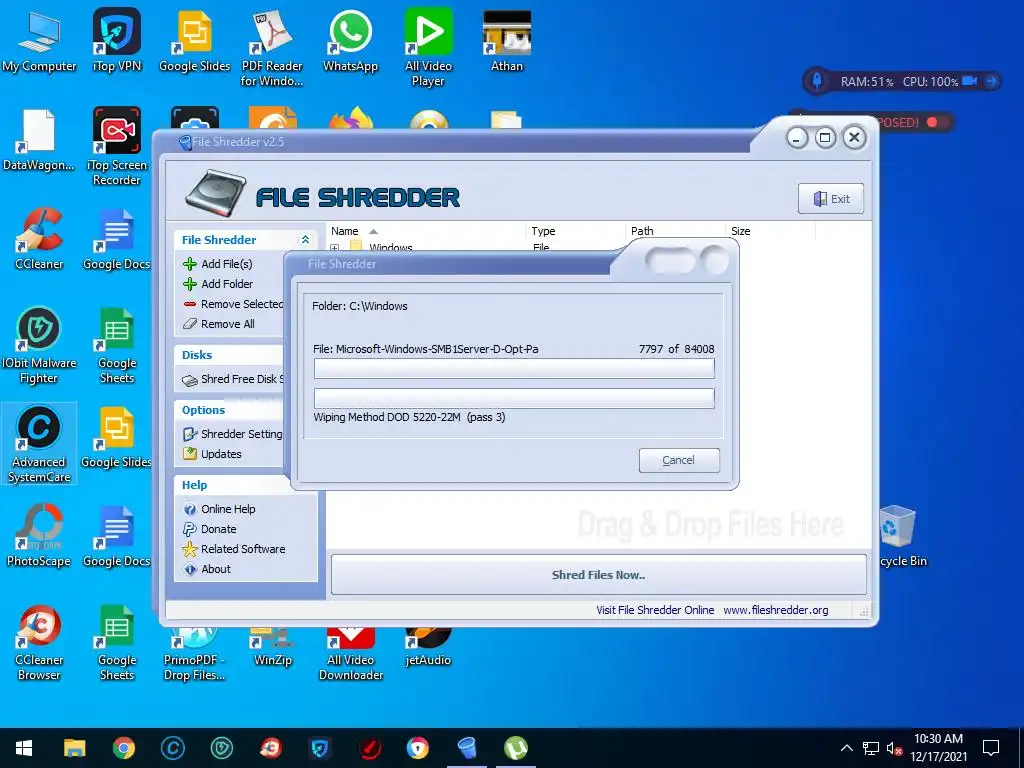This screenshot has width=1024, height=768.
Task: Cancel the shredding progress dialog
Action: (x=679, y=460)
